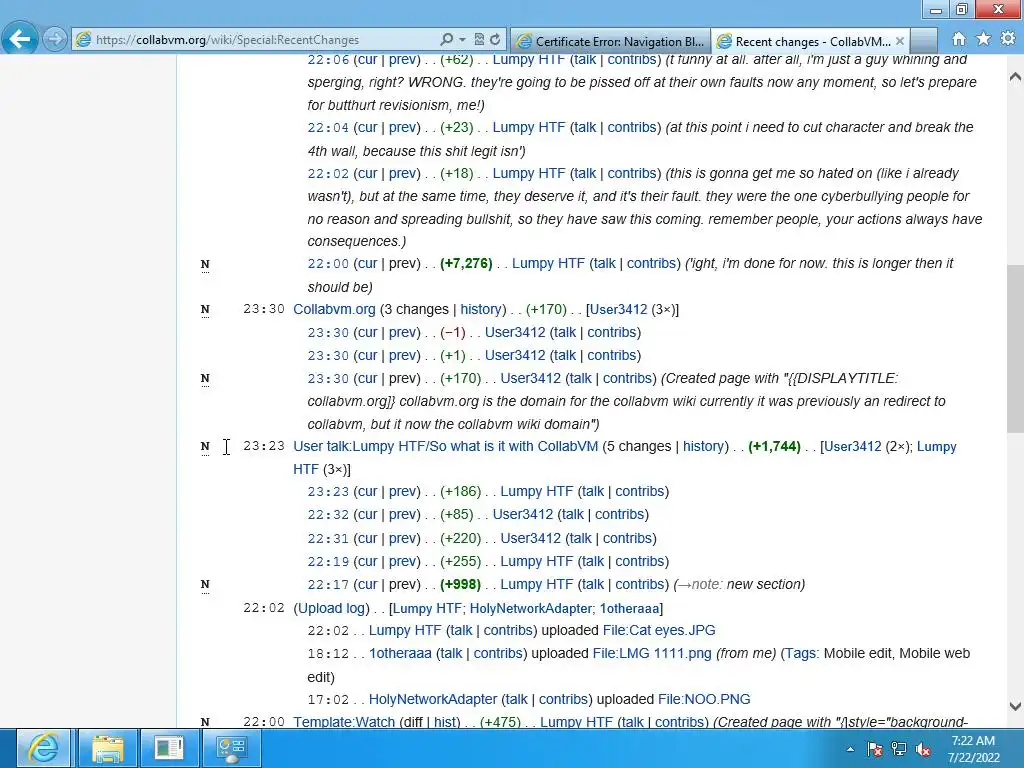Open the Tools gear icon
This screenshot has height=768, width=1024.
[x=1008, y=39]
